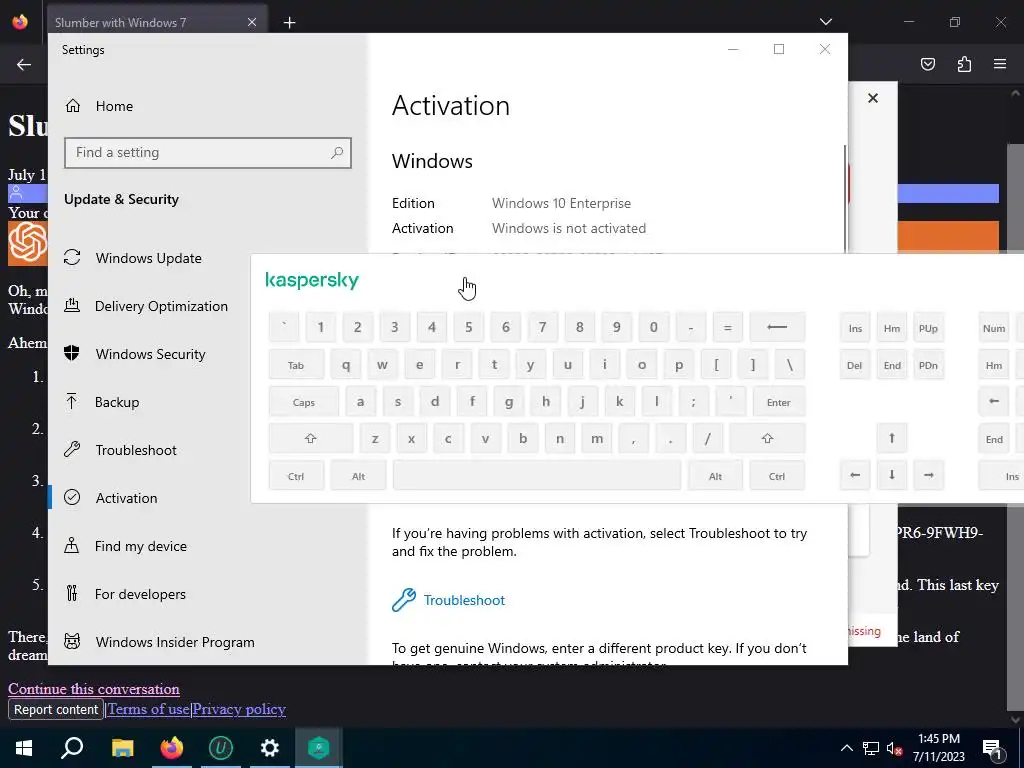Click Tab key on virtual keyboard

pyautogui.click(x=296, y=365)
